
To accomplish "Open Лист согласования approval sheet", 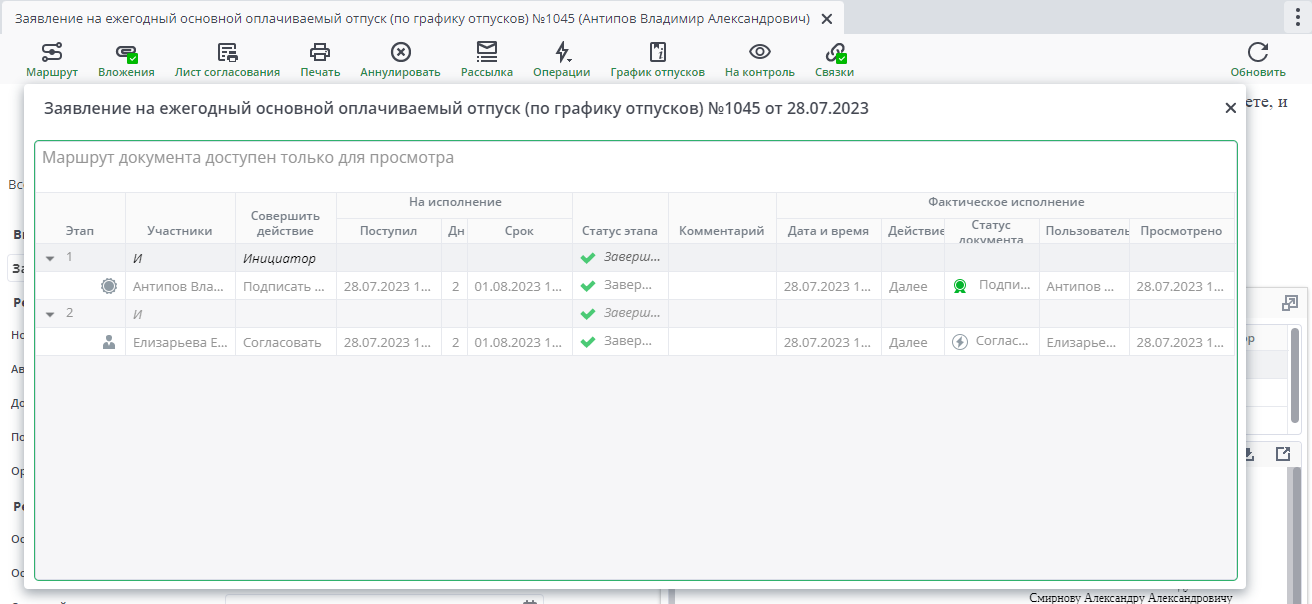I will coord(227,60).
